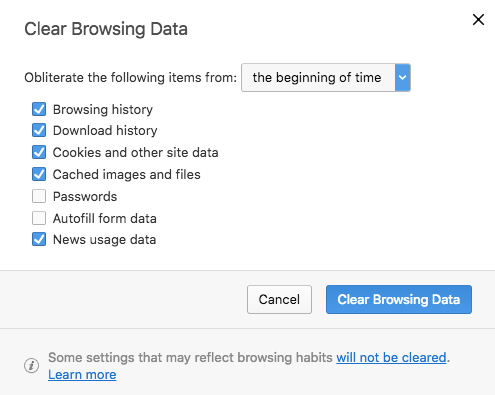Click the 'Autofill form data' label text
This screenshot has height=395, width=495.
point(105,219)
